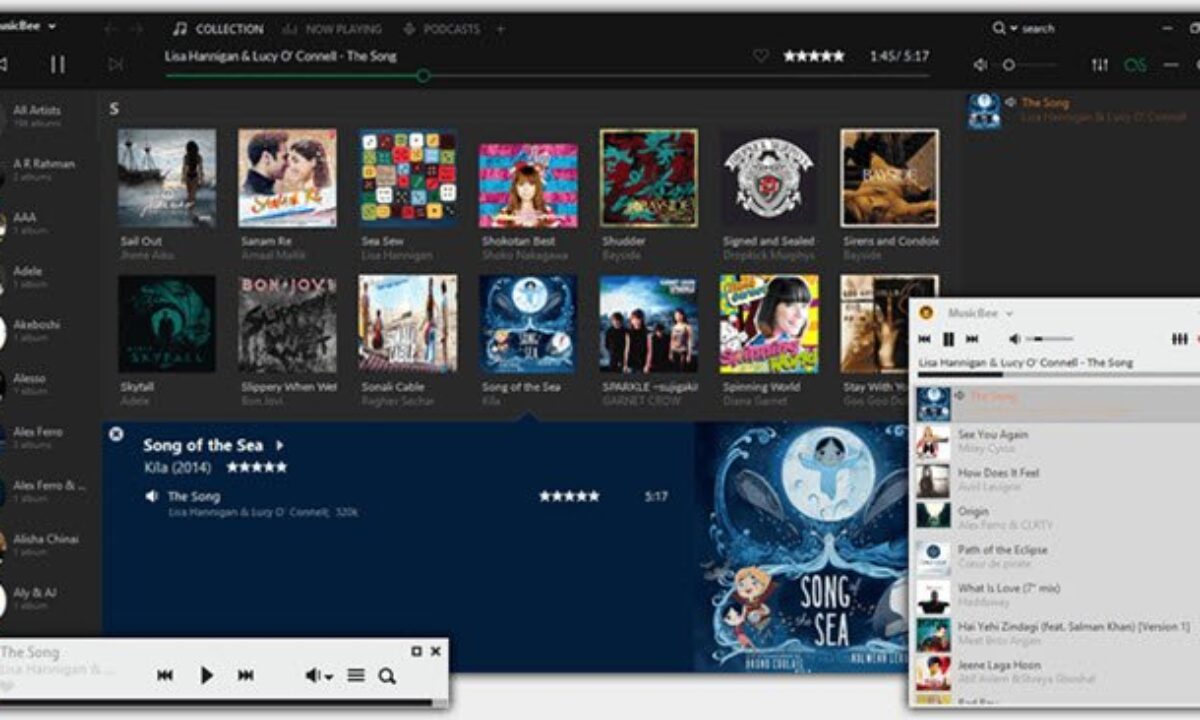This screenshot has height=720, width=1200.
Task: Switch to the Podcasts tab
Action: [441, 29]
